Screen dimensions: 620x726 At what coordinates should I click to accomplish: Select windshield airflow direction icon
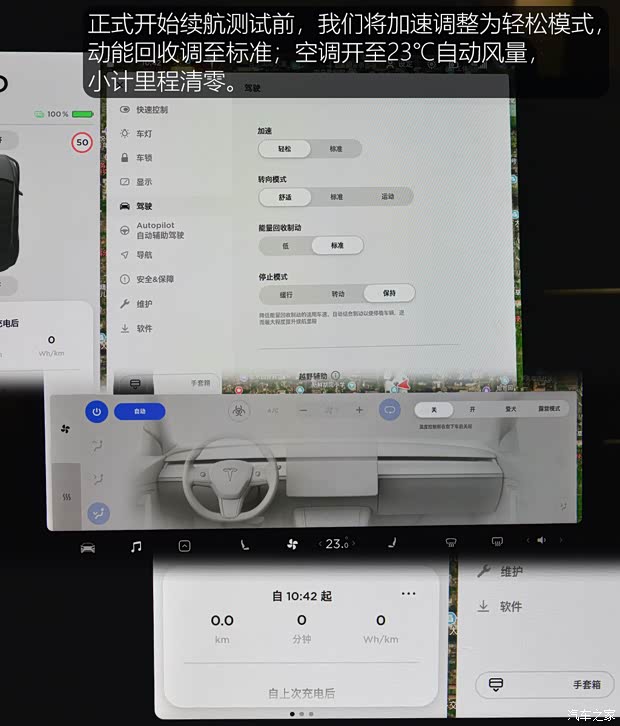click(97, 445)
